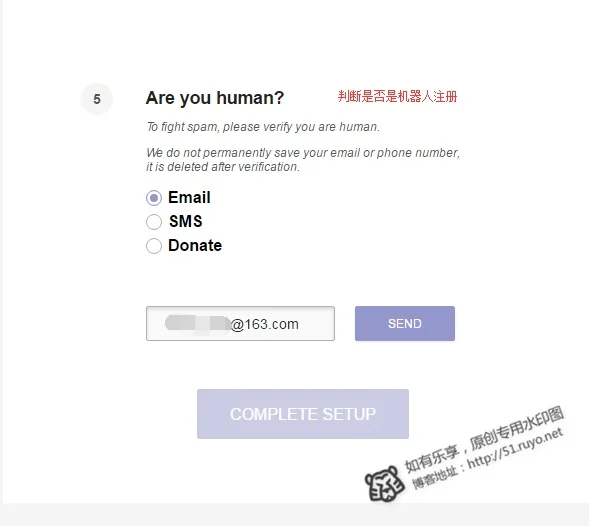Pick the Donate radio option

pyautogui.click(x=154, y=246)
